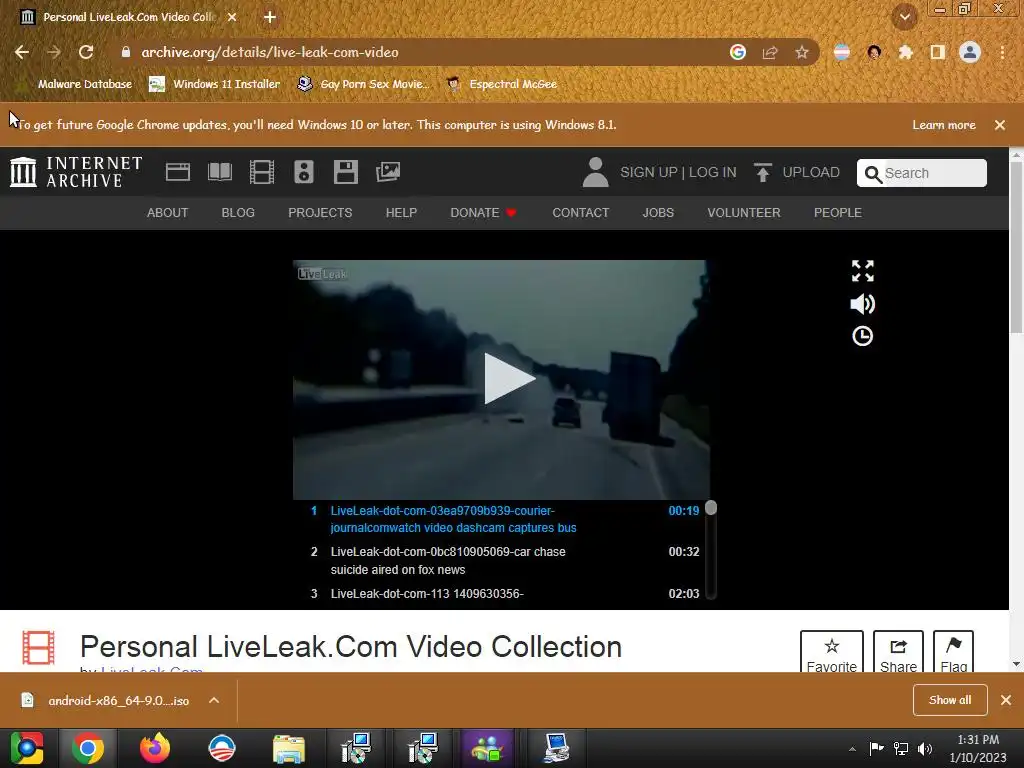
Task: Open the Internet Archive software floppy icon
Action: click(x=345, y=172)
